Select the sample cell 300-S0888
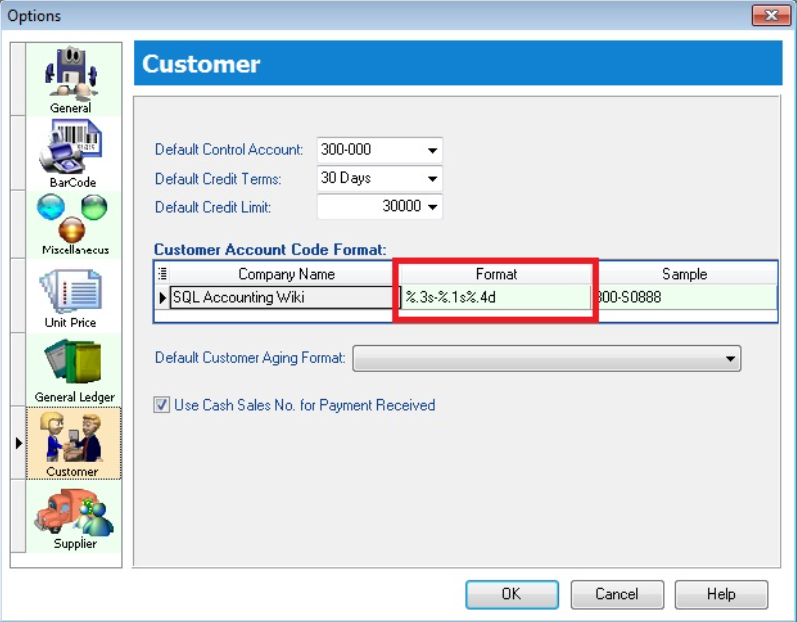The image size is (797, 622). 684,297
